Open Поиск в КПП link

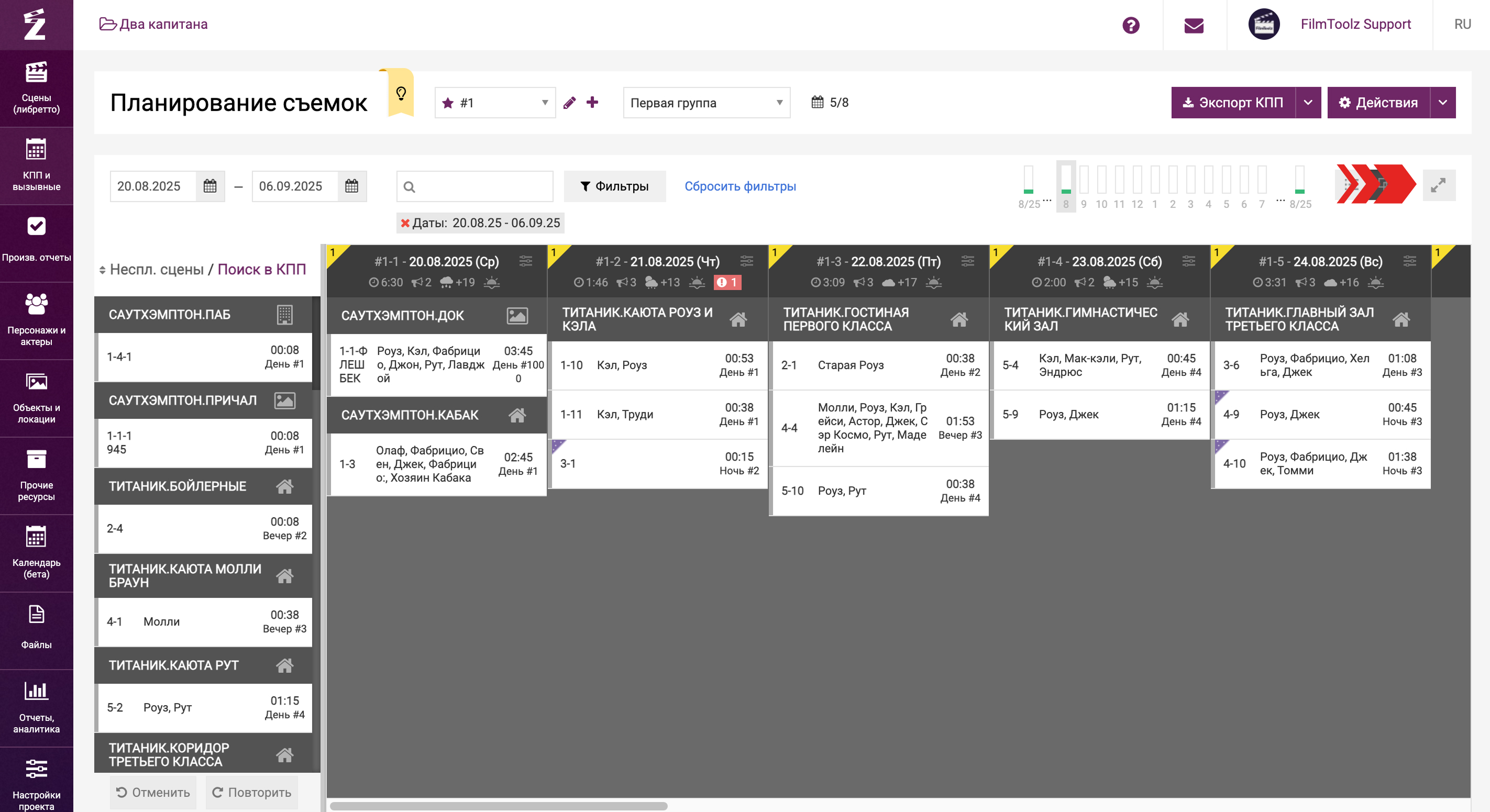261,270
